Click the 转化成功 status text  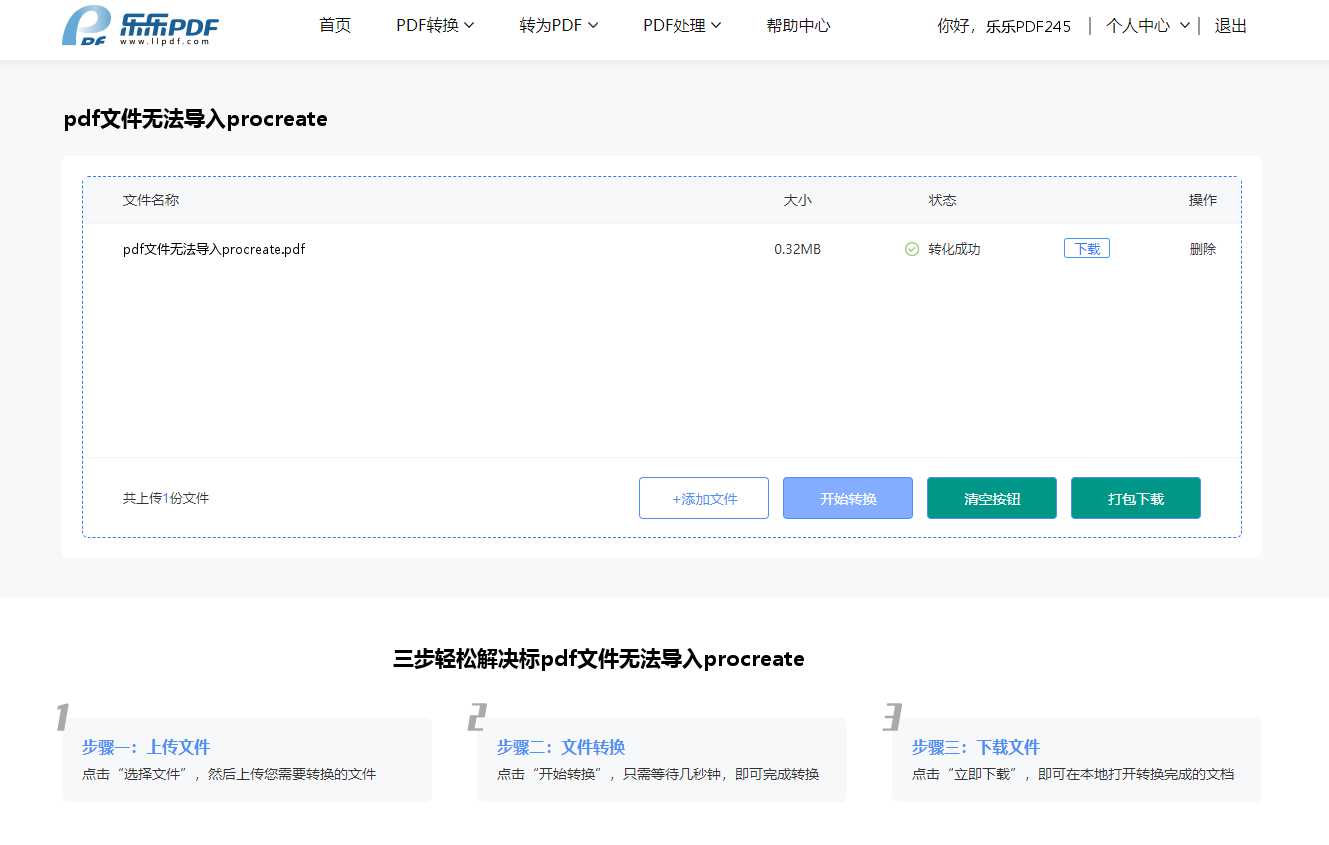(x=954, y=249)
